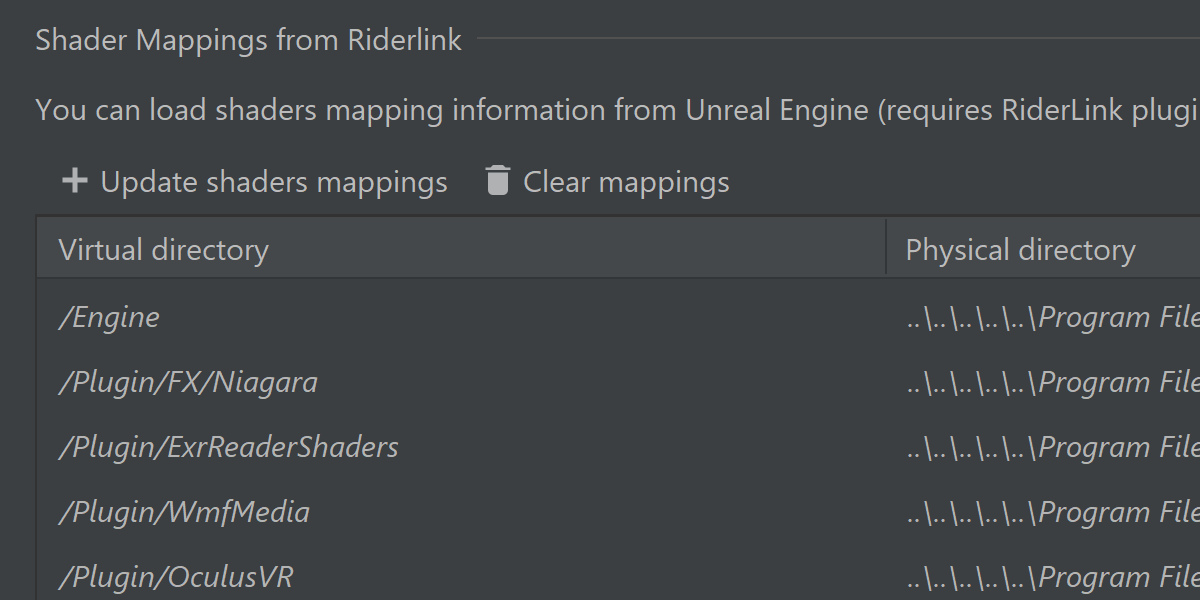Click the Shader Mappings from Riderlink section title

pos(249,40)
